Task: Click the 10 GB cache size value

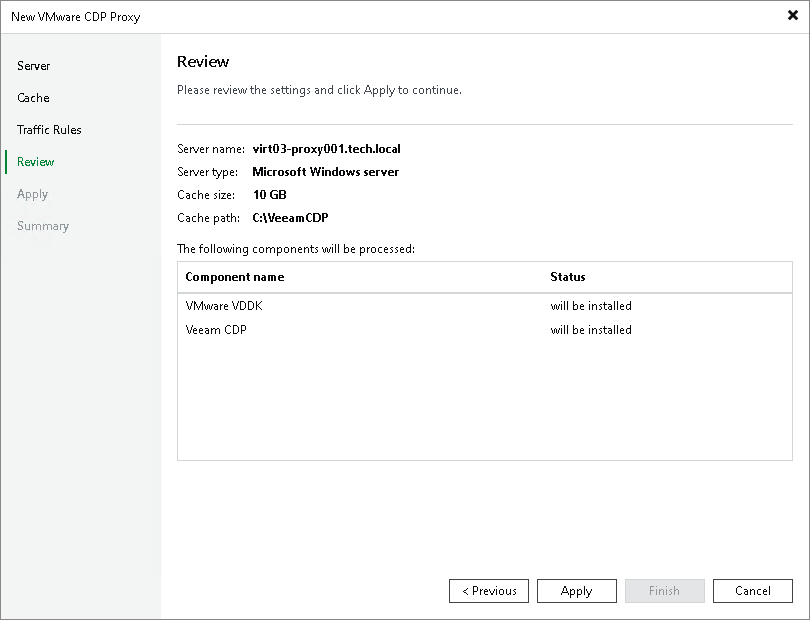Action: [x=270, y=195]
